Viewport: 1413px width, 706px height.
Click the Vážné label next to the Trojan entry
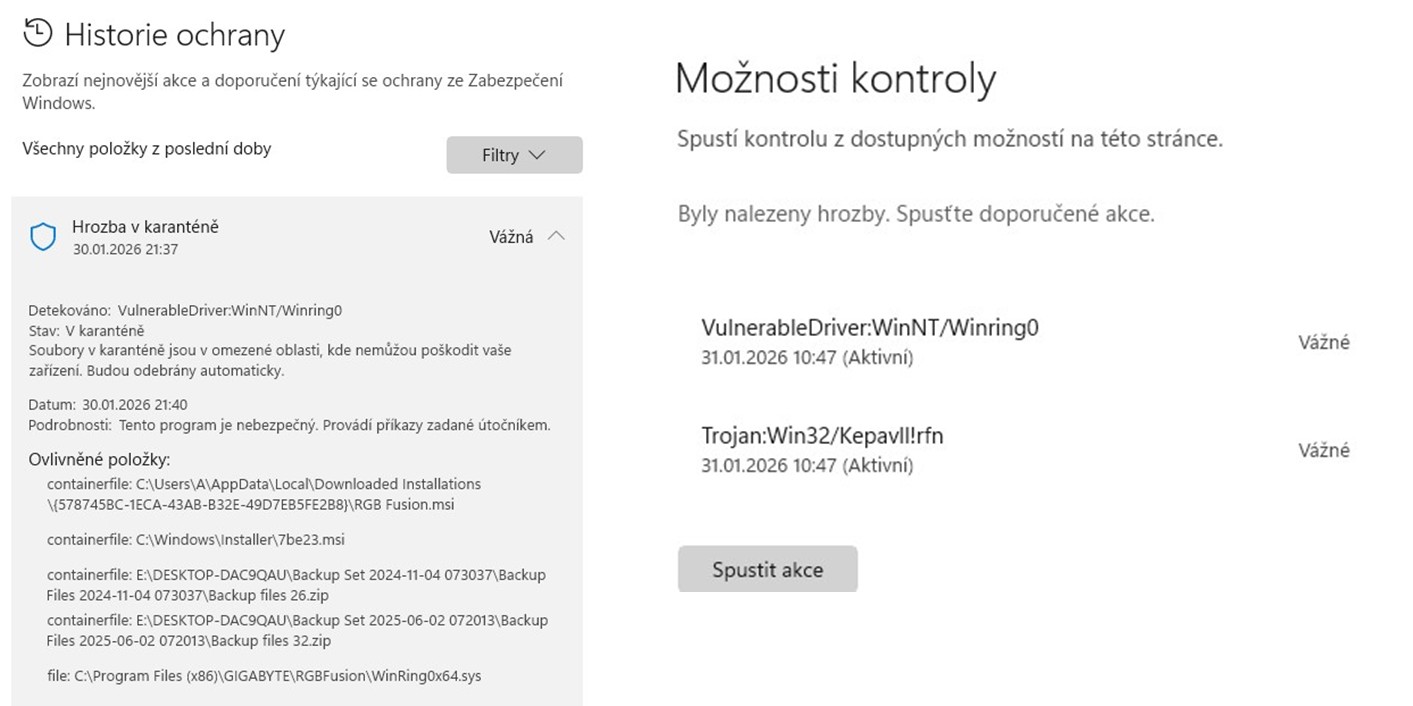[x=1324, y=450]
